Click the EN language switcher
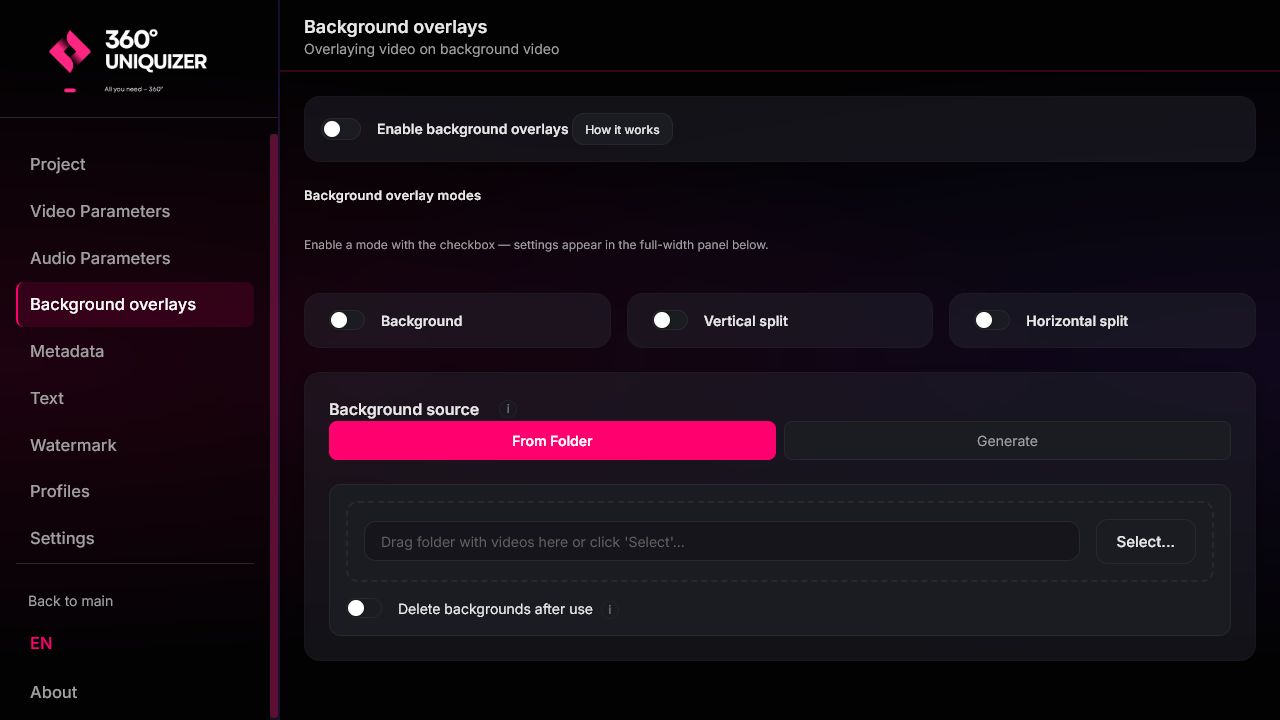1280x720 pixels. click(41, 643)
